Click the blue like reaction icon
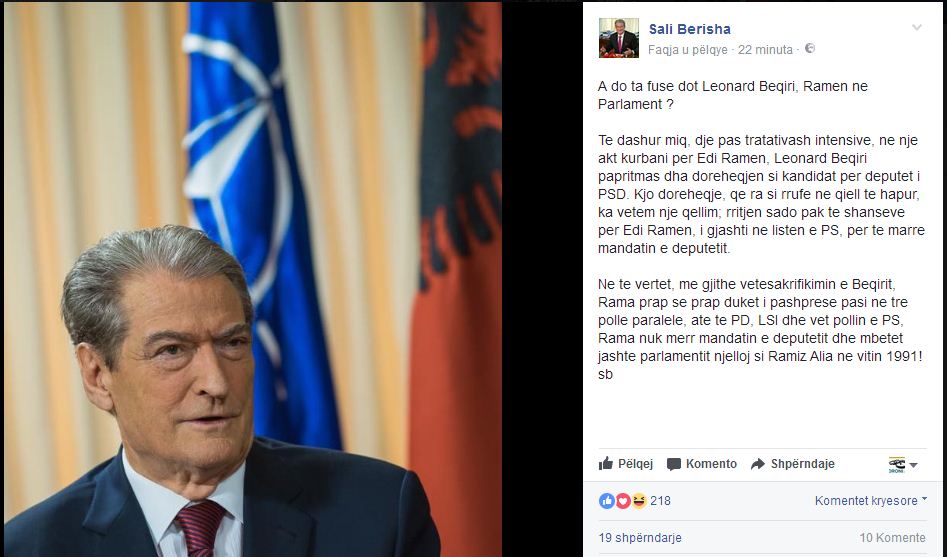The width and height of the screenshot is (947, 557). tap(606, 500)
